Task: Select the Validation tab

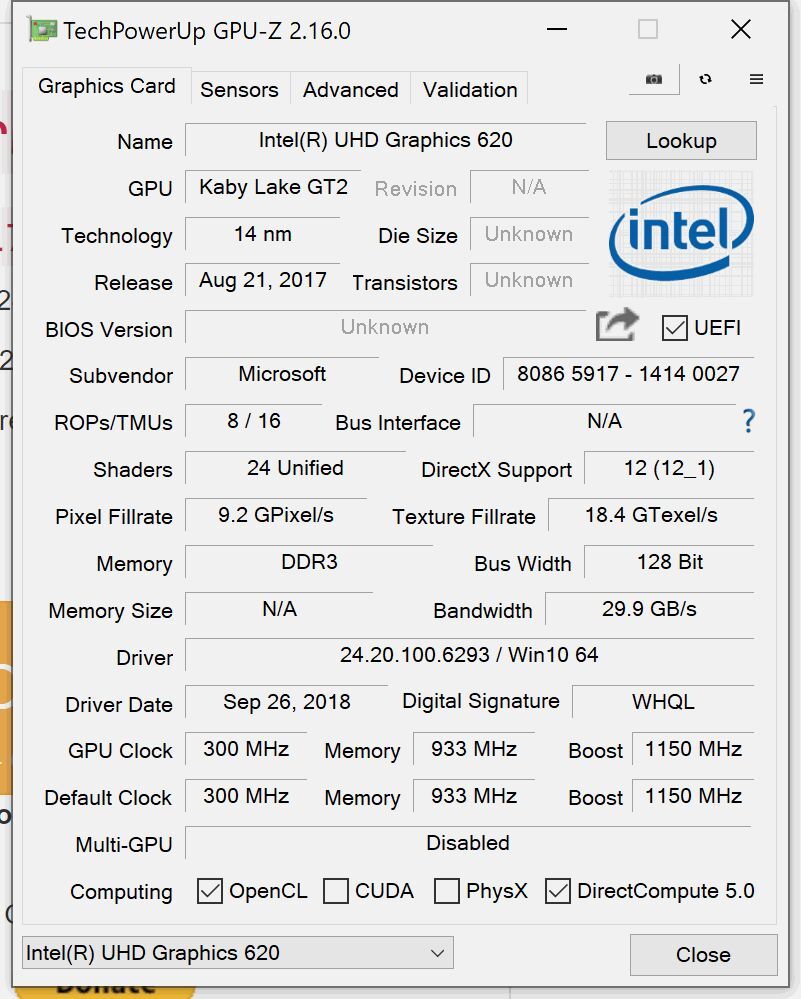Action: pos(469,90)
